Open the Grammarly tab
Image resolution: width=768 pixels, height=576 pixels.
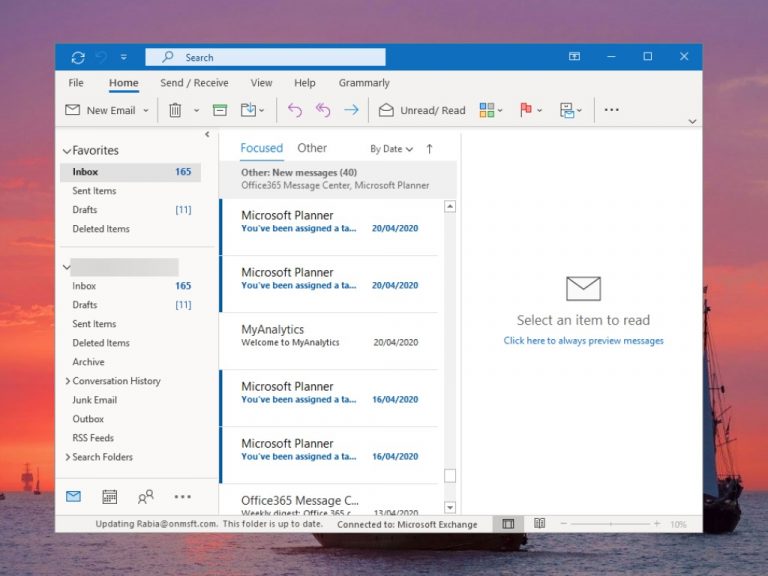pos(364,83)
